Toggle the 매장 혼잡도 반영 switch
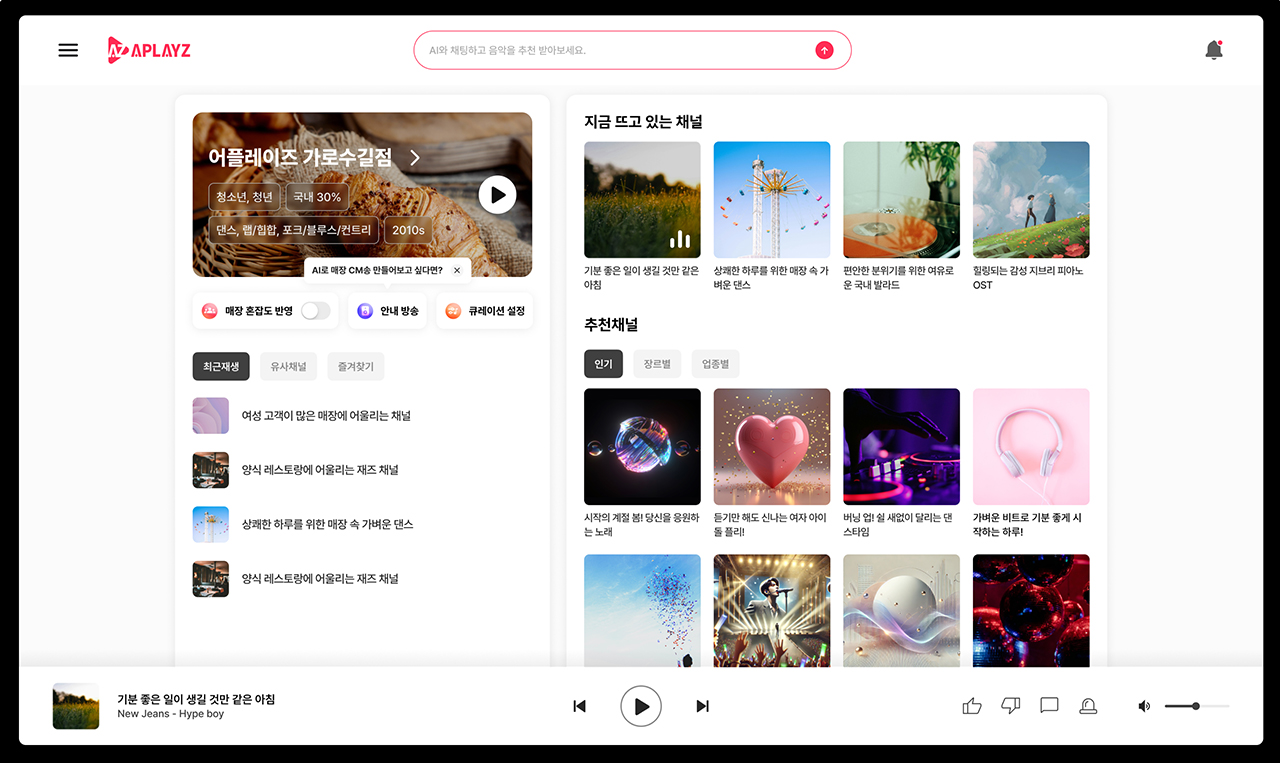 [315, 311]
